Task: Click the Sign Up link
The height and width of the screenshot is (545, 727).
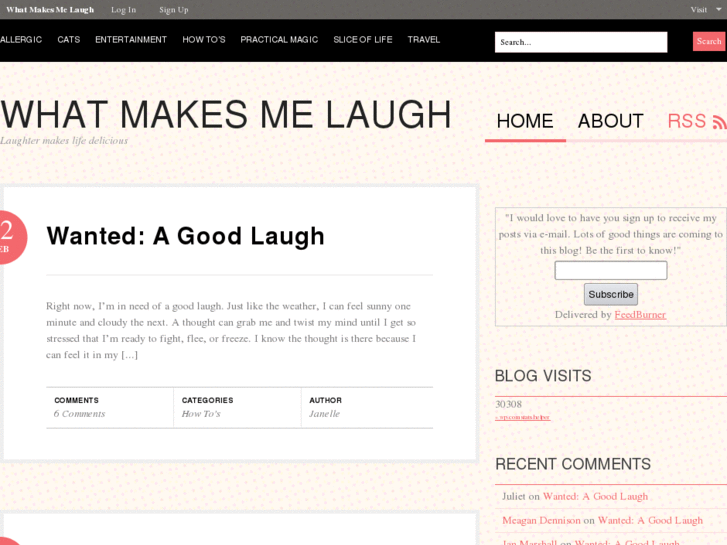Action: click(x=174, y=10)
